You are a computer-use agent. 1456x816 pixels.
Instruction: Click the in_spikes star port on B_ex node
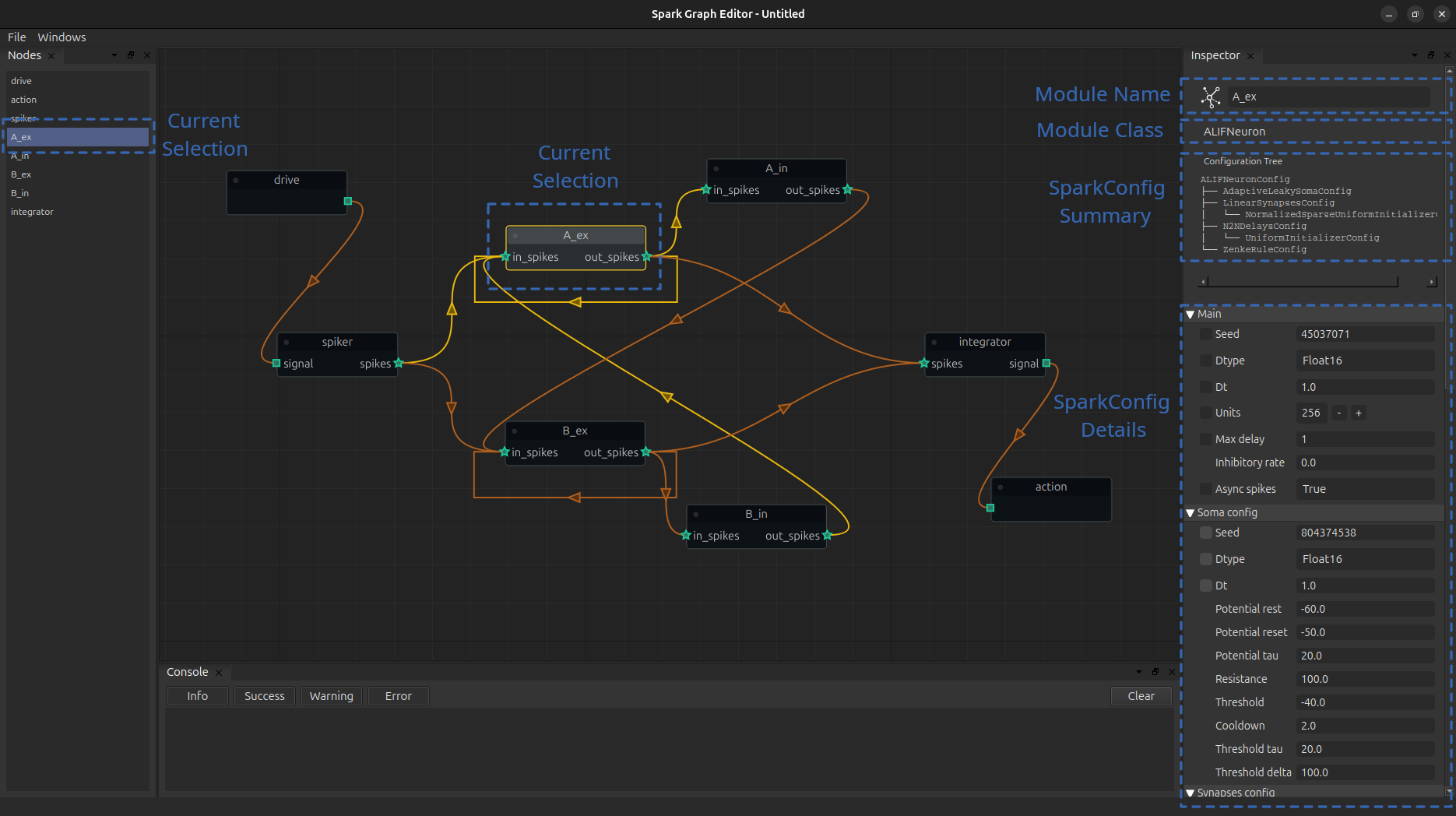click(505, 452)
